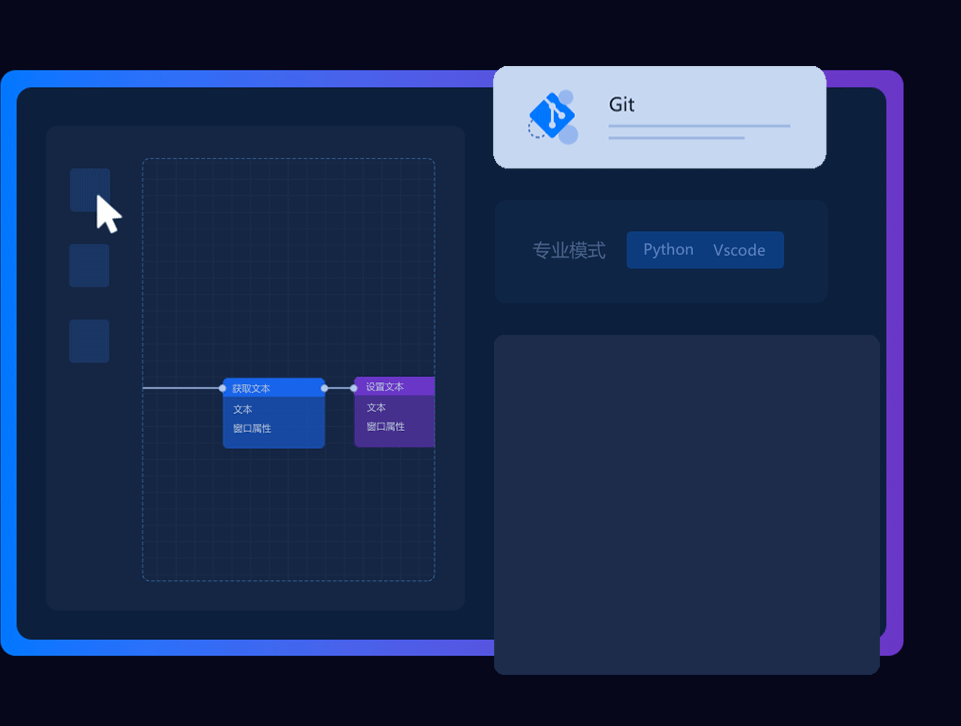Select the 设置文本 node header

coord(395,386)
